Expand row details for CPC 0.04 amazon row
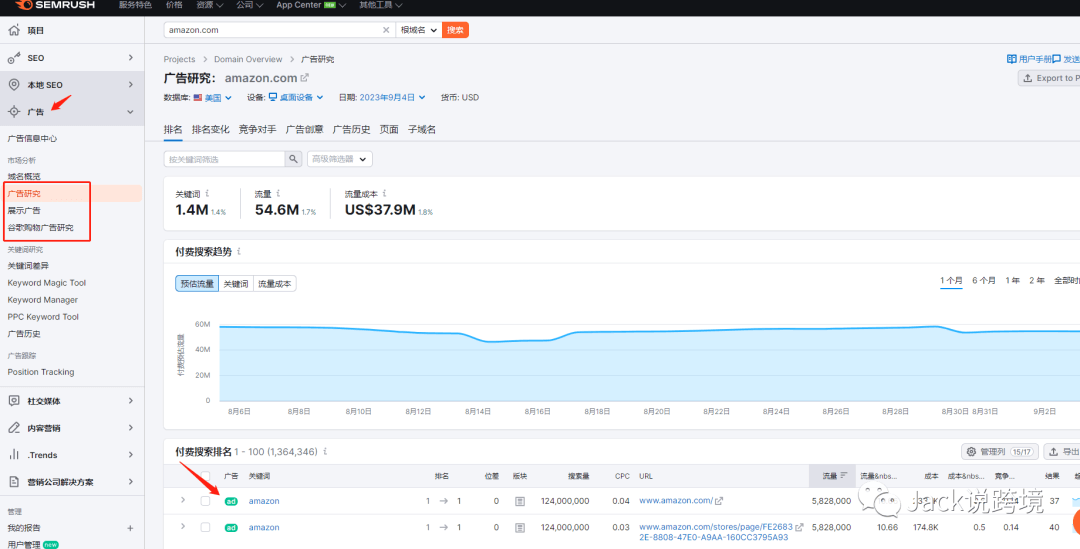1080x549 pixels. point(183,500)
